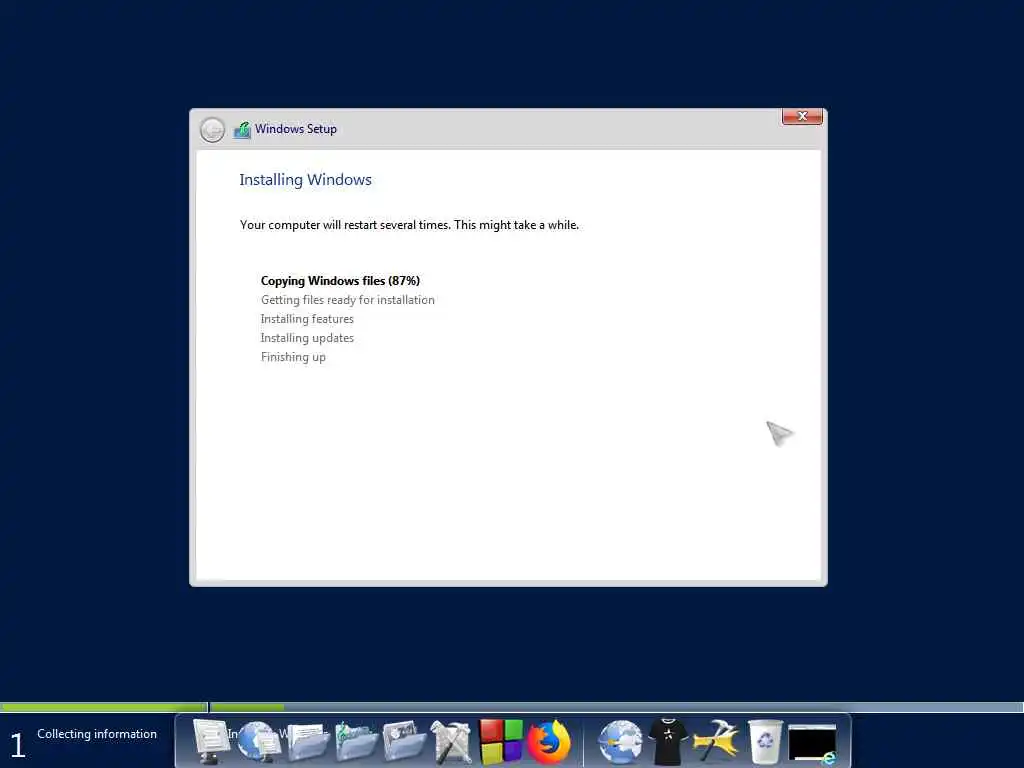Click the 'Installing features' step text
Screen dimensions: 1024x768
pyautogui.click(x=307, y=319)
